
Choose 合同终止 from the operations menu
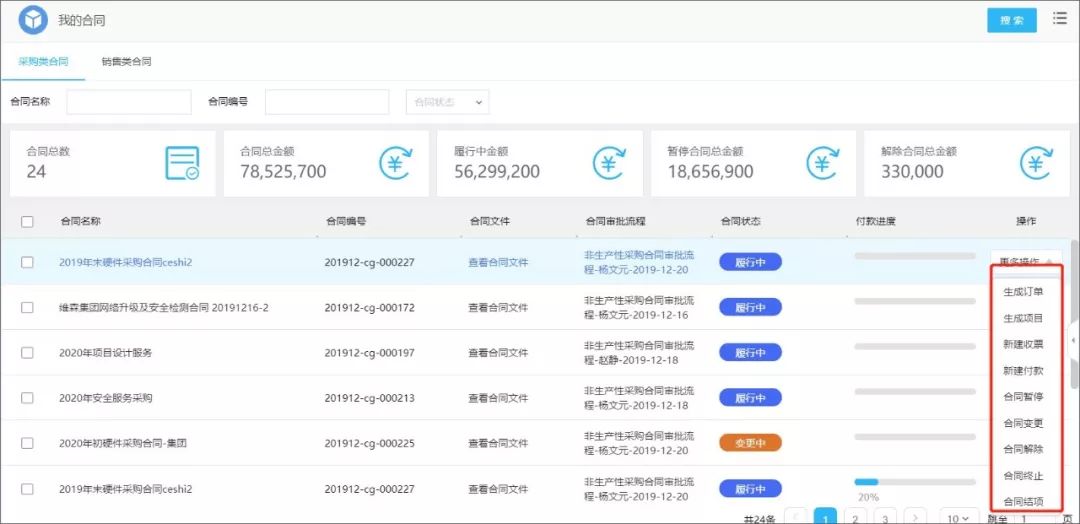(1024, 475)
